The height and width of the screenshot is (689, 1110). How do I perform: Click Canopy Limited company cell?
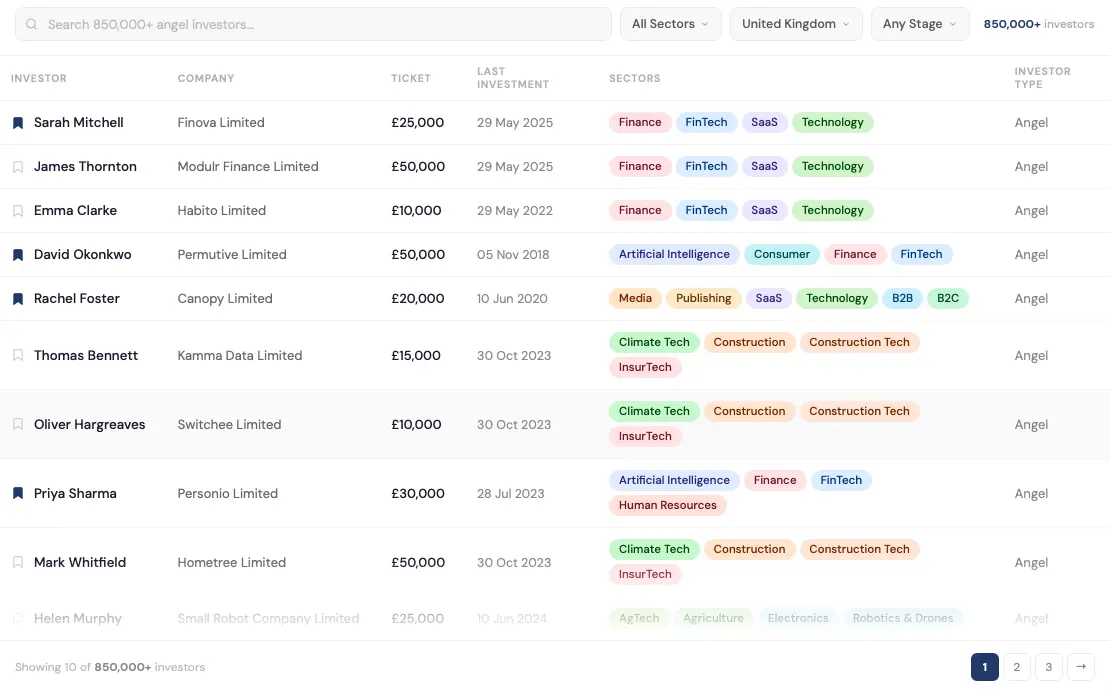point(224,298)
